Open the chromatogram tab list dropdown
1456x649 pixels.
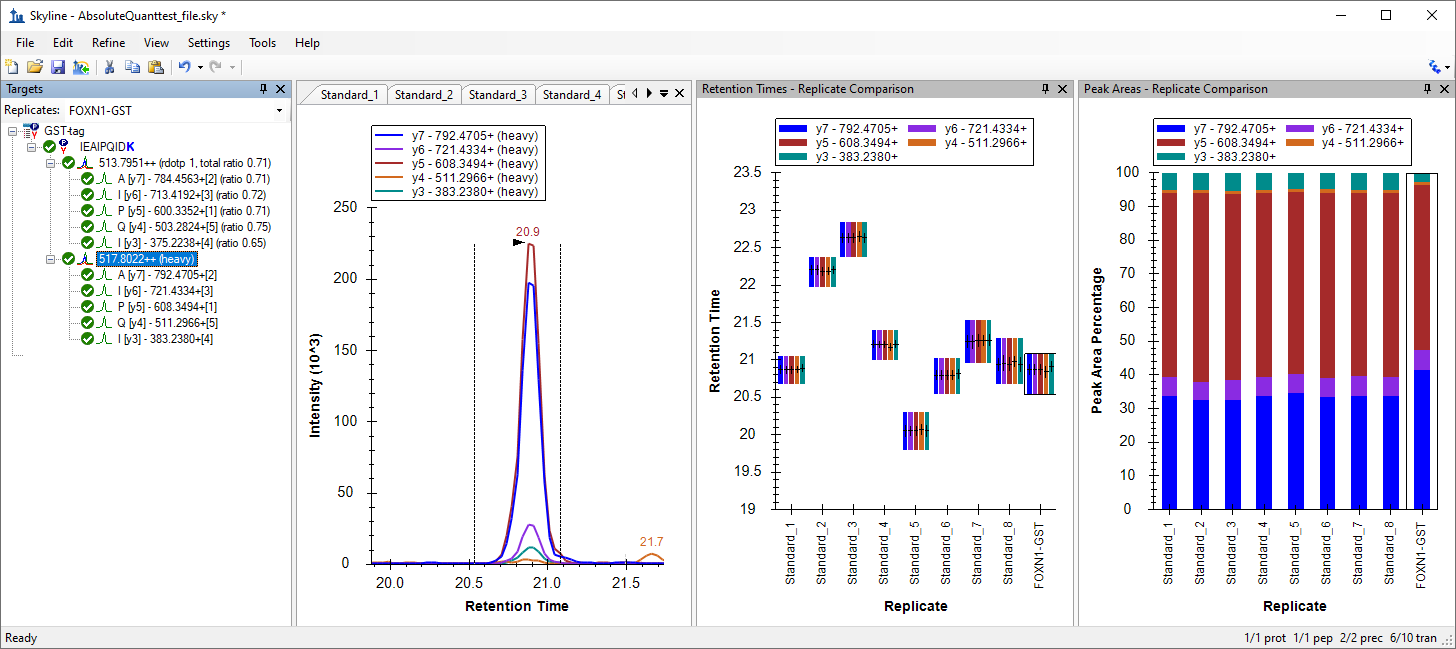tap(664, 93)
